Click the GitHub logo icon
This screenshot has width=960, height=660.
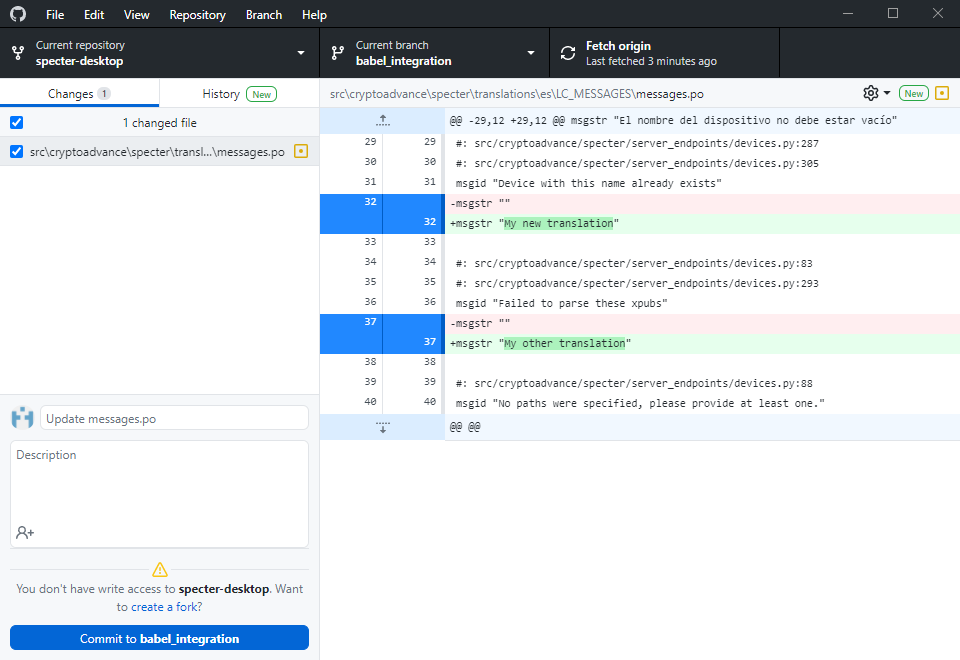(x=18, y=14)
